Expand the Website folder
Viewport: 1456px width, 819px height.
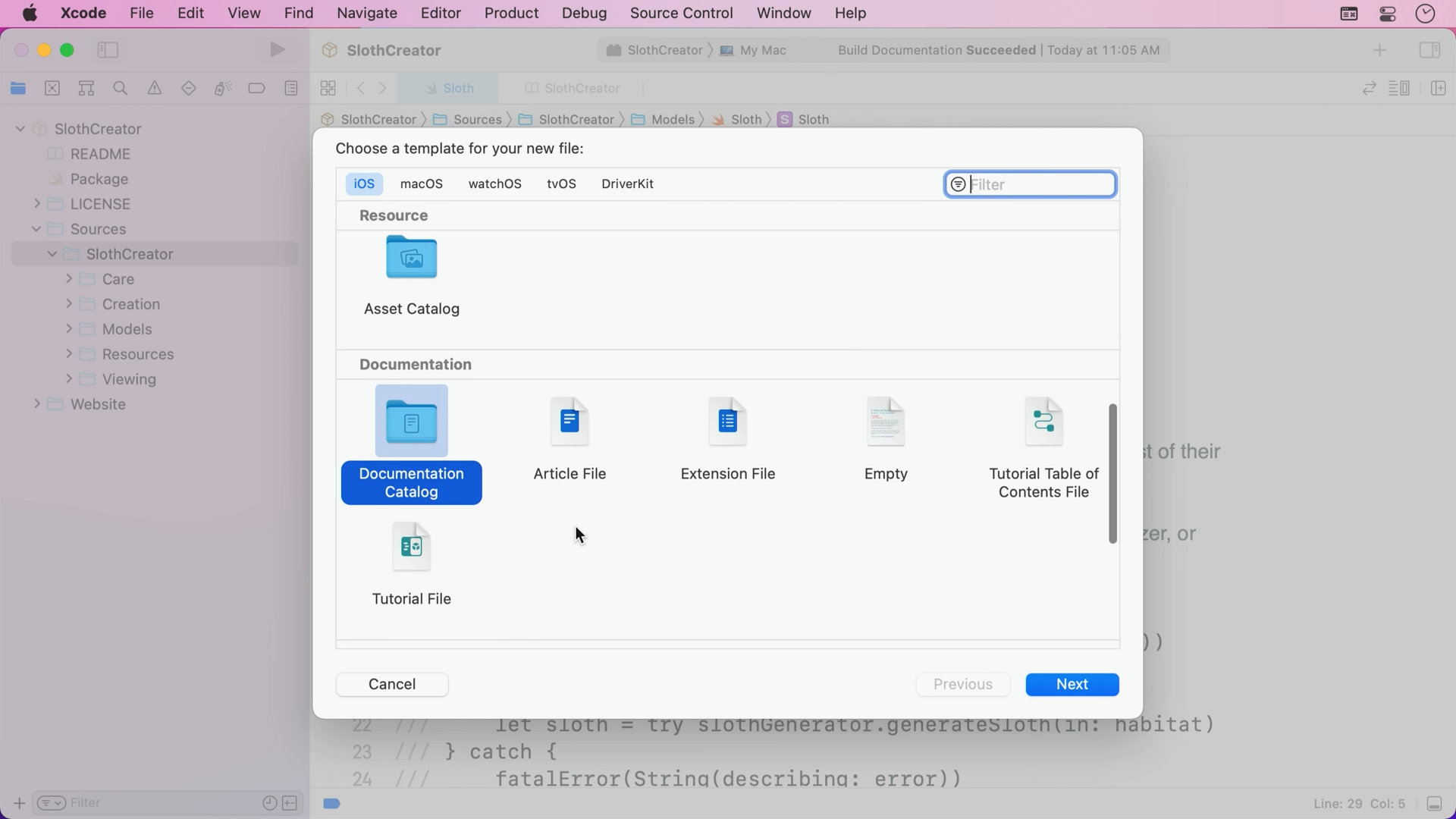[37, 403]
